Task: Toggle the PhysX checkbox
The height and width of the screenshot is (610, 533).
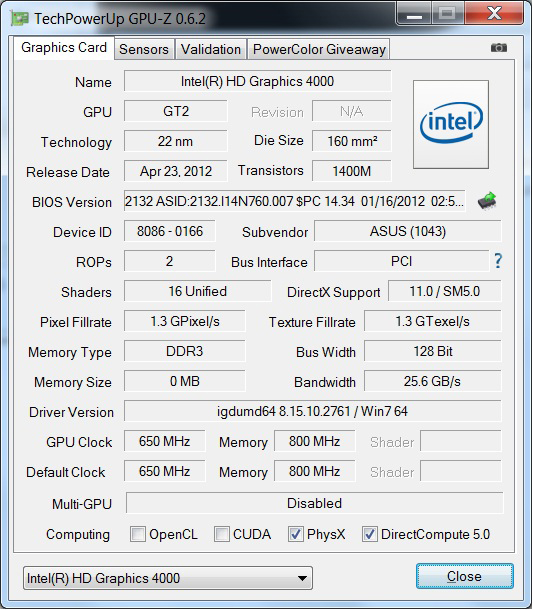Action: click(296, 534)
